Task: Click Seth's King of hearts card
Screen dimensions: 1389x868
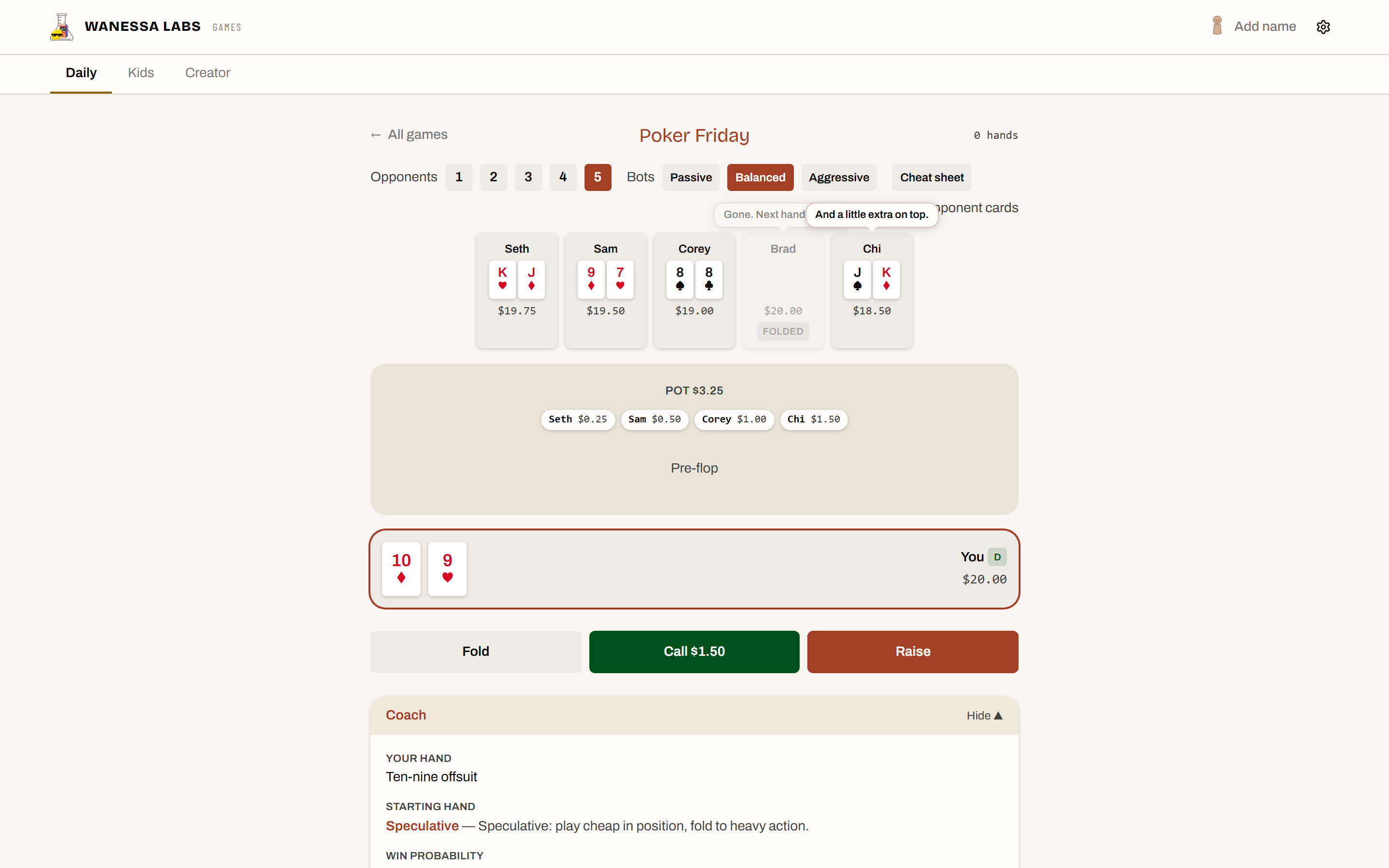Action: tap(502, 280)
